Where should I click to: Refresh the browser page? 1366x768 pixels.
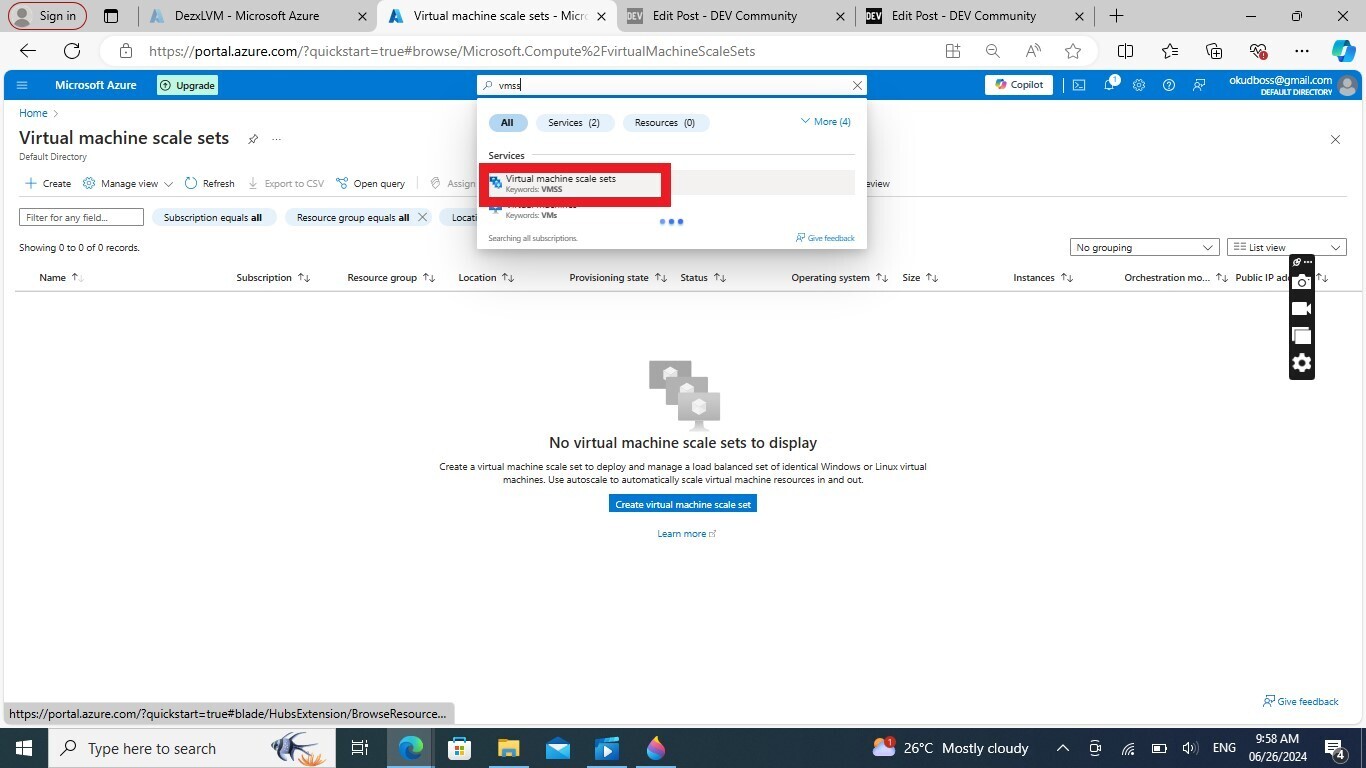[x=72, y=51]
